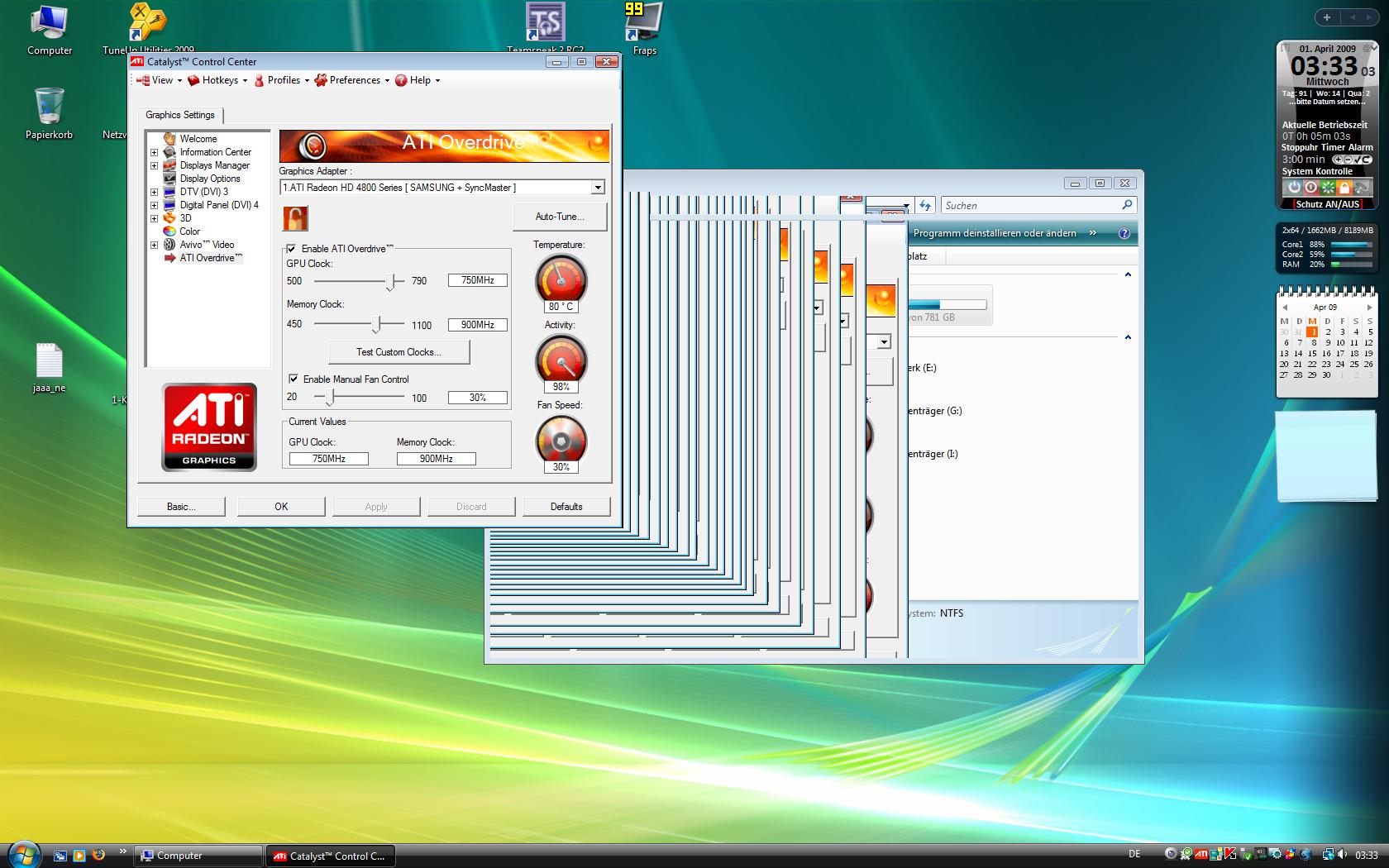Click the GPU Clock 750MHz value box
Screen dimensions: 1389x868
(478, 280)
